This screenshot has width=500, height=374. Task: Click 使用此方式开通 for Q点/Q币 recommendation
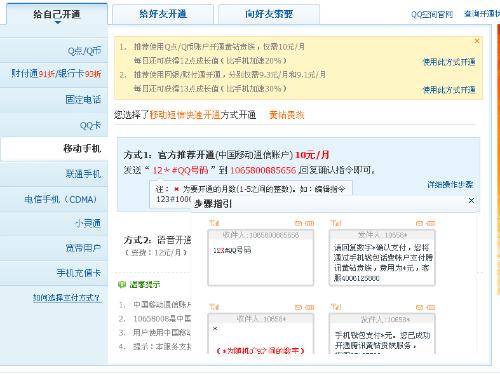449,62
